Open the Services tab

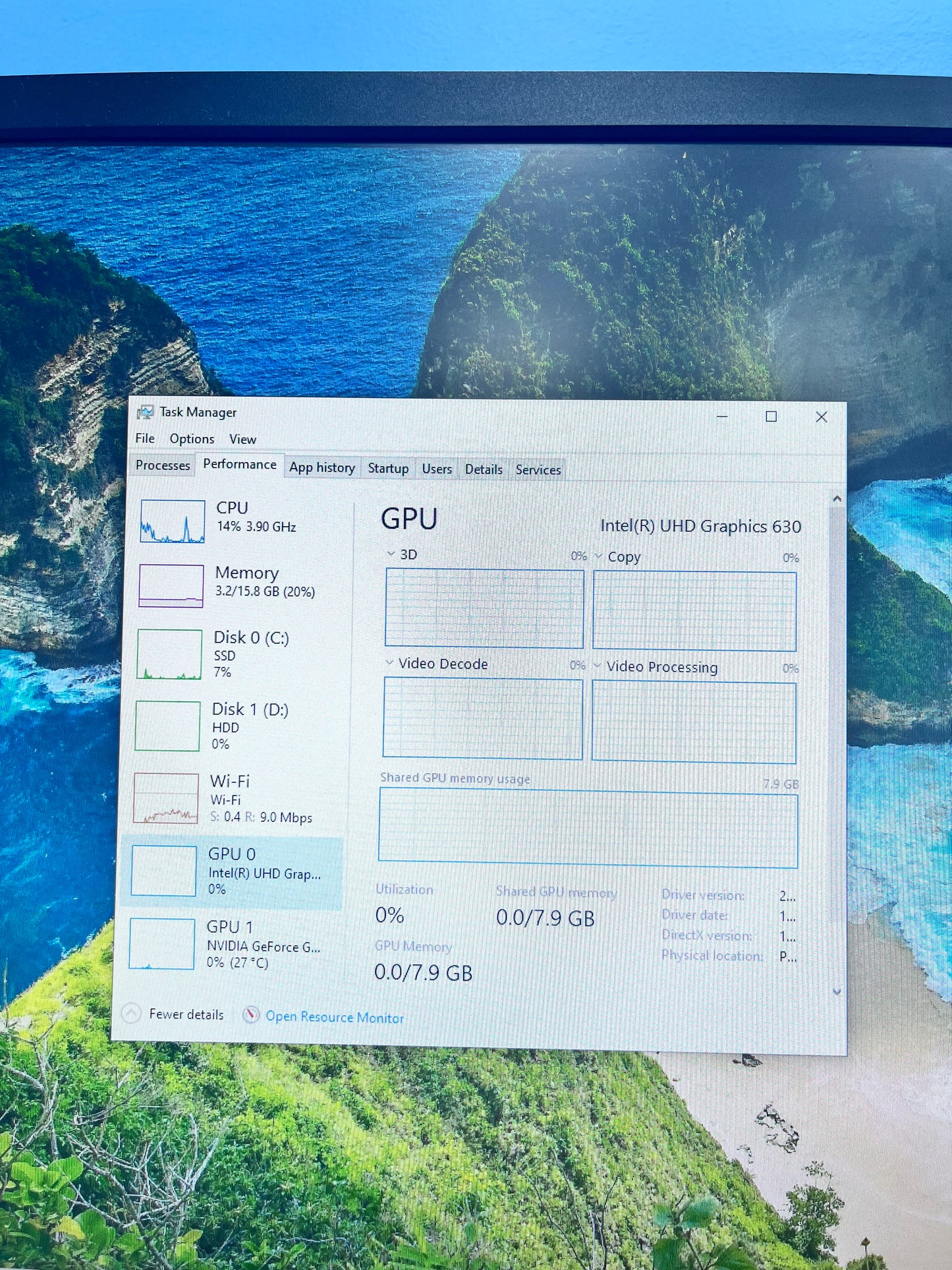click(538, 470)
